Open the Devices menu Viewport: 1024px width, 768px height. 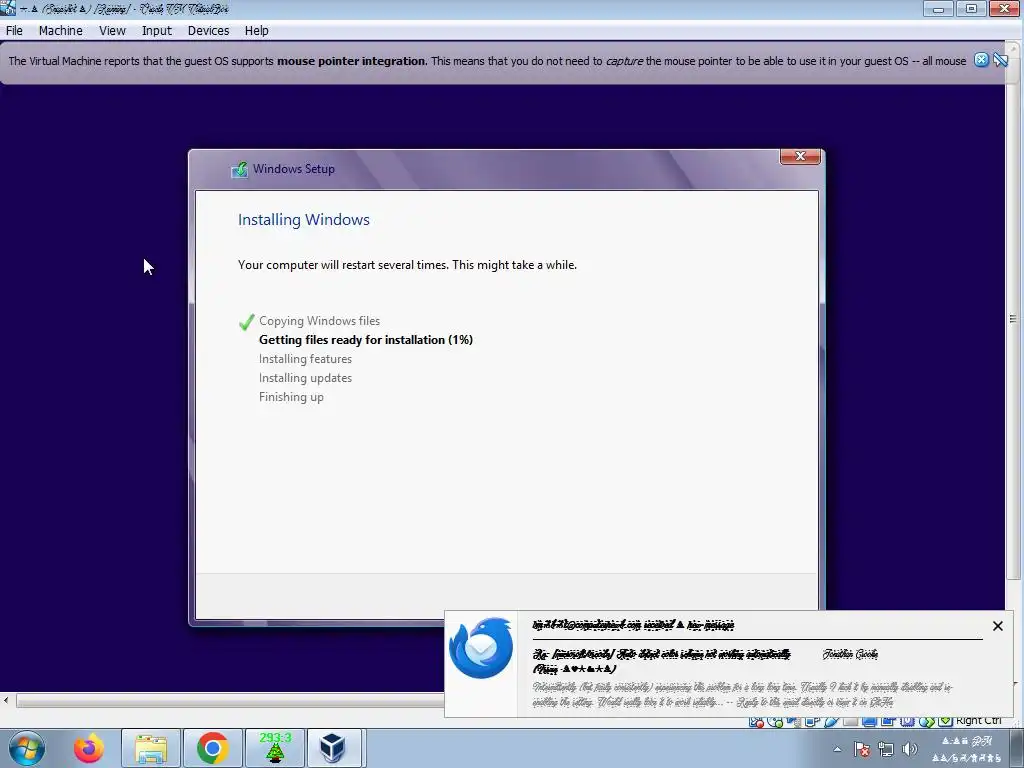tap(208, 31)
